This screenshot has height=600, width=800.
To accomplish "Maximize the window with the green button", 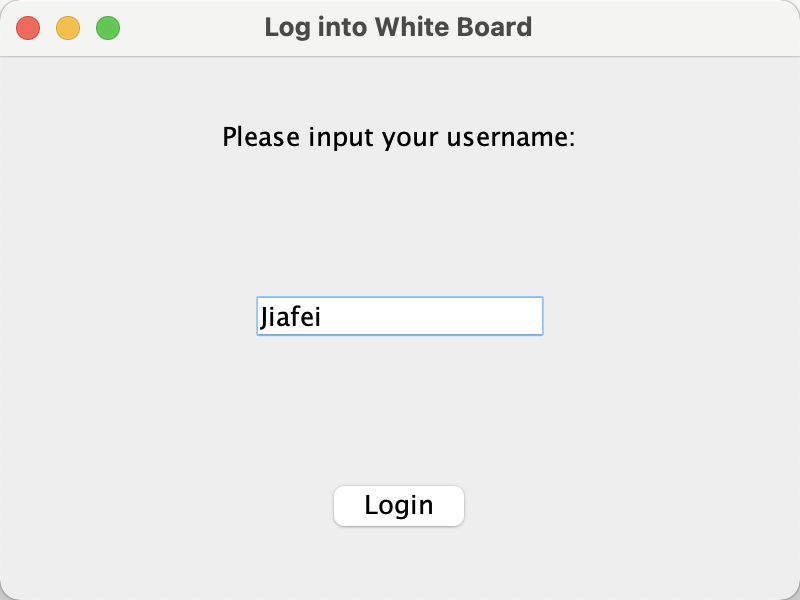I will pos(108,28).
